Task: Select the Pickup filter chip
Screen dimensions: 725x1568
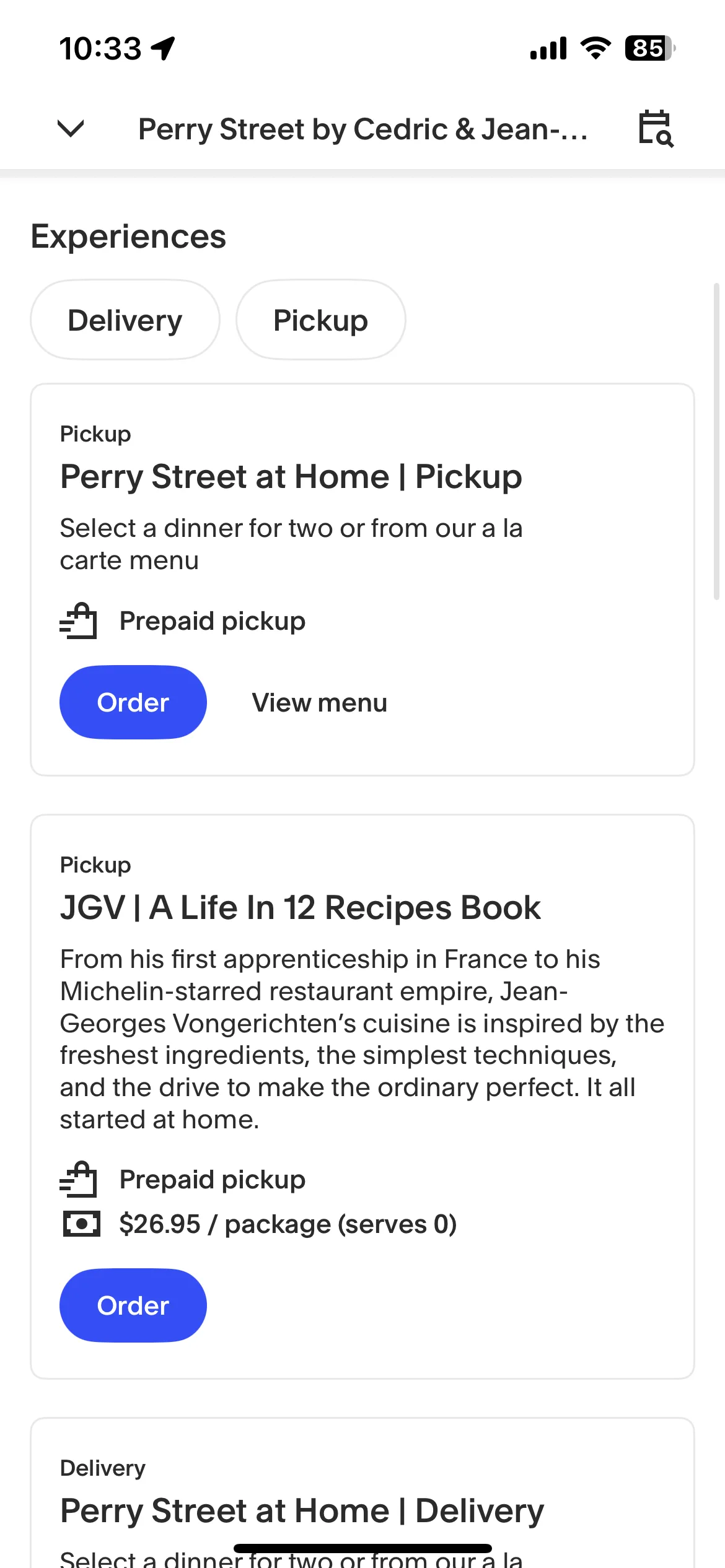Action: point(321,320)
